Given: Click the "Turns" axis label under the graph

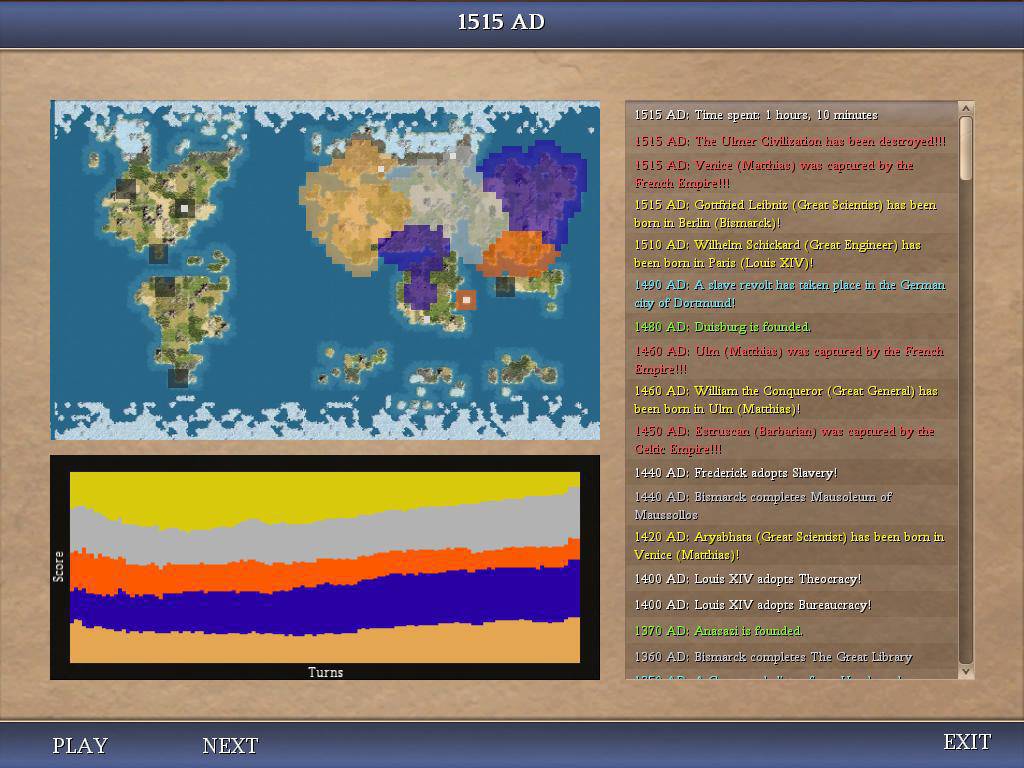Looking at the screenshot, I should [x=325, y=672].
